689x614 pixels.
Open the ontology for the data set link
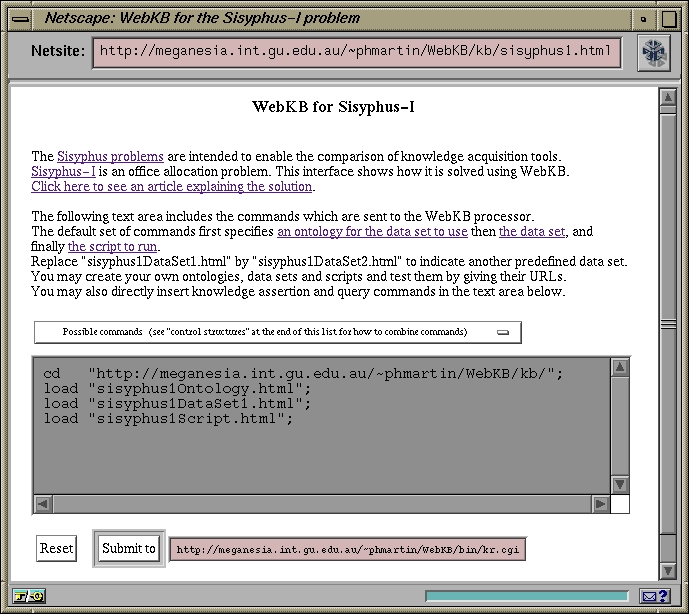372,232
